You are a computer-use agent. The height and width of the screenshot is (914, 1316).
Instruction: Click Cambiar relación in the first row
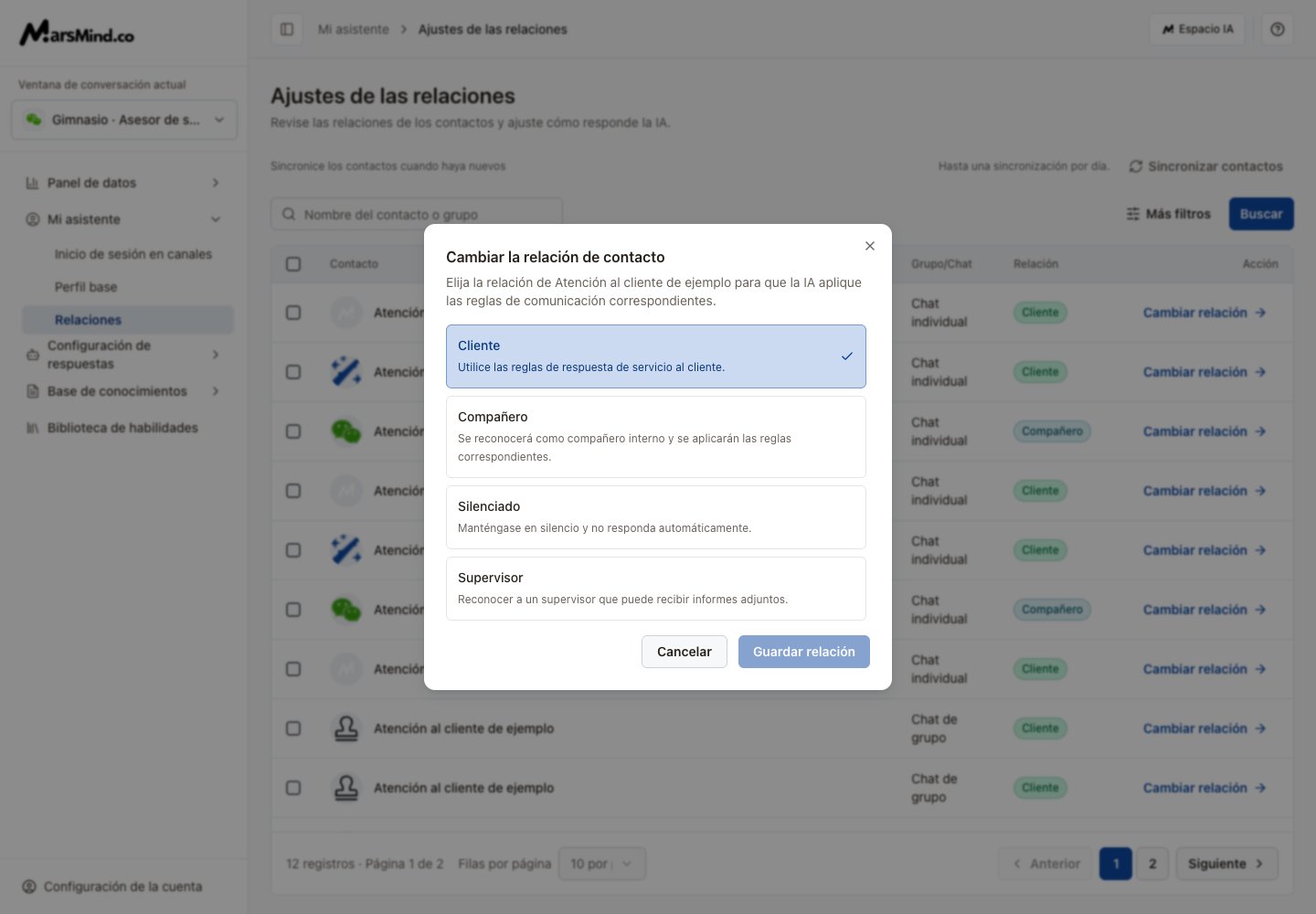coord(1205,313)
